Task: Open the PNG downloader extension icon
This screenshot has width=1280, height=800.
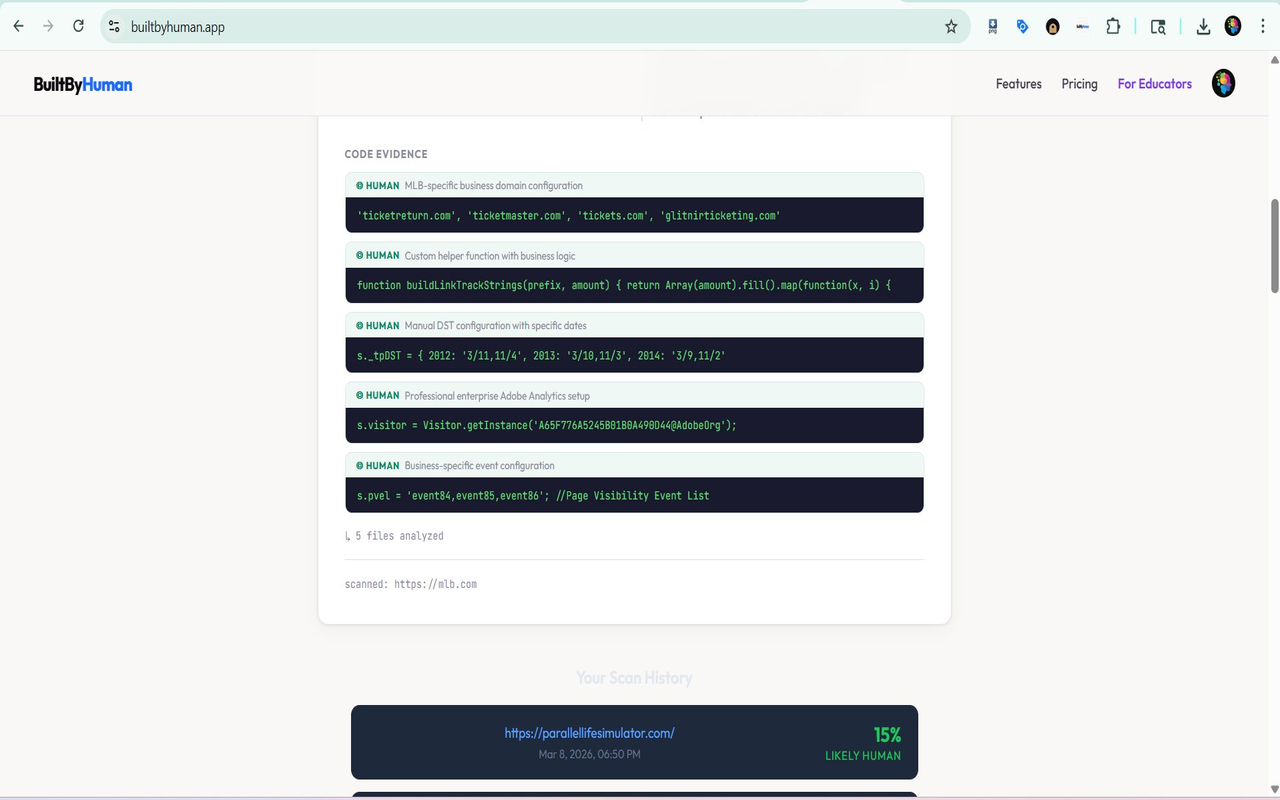Action: (x=992, y=26)
